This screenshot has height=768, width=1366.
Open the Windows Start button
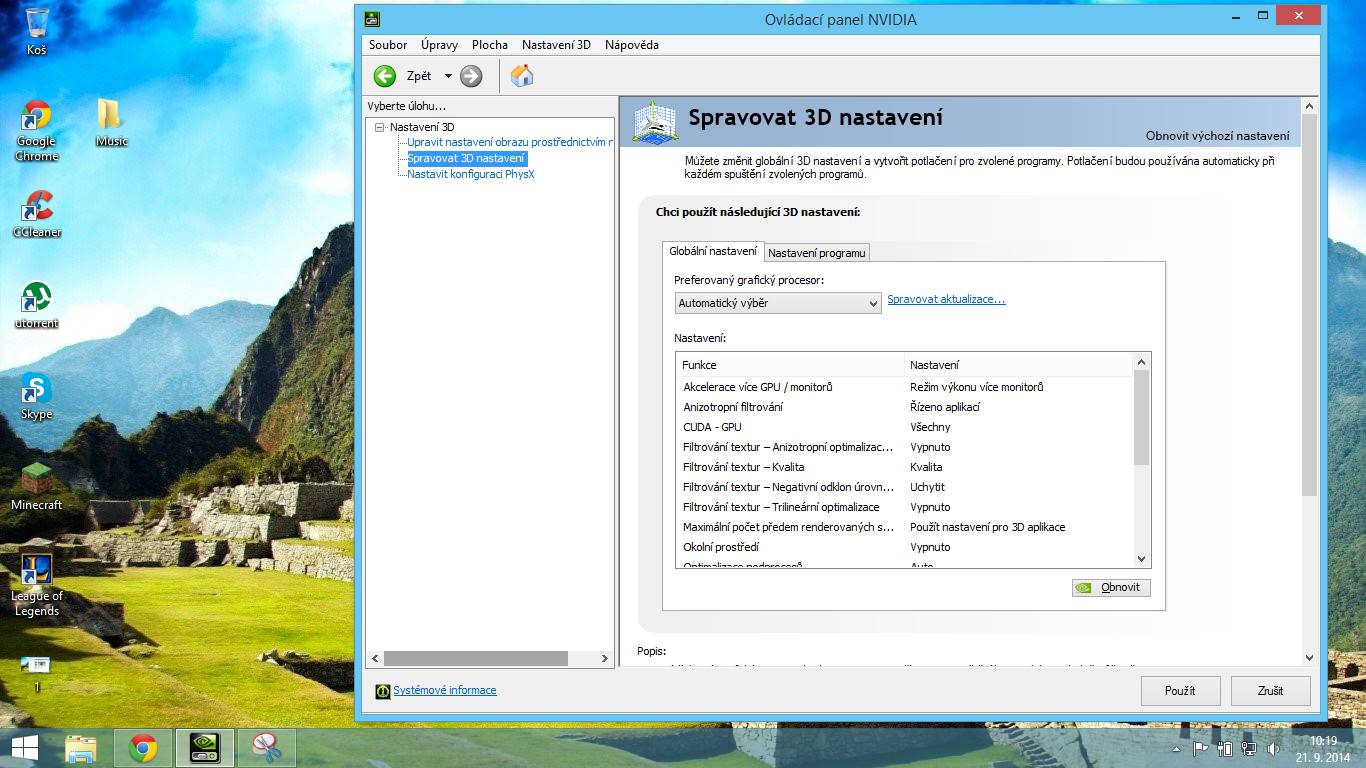(25, 748)
